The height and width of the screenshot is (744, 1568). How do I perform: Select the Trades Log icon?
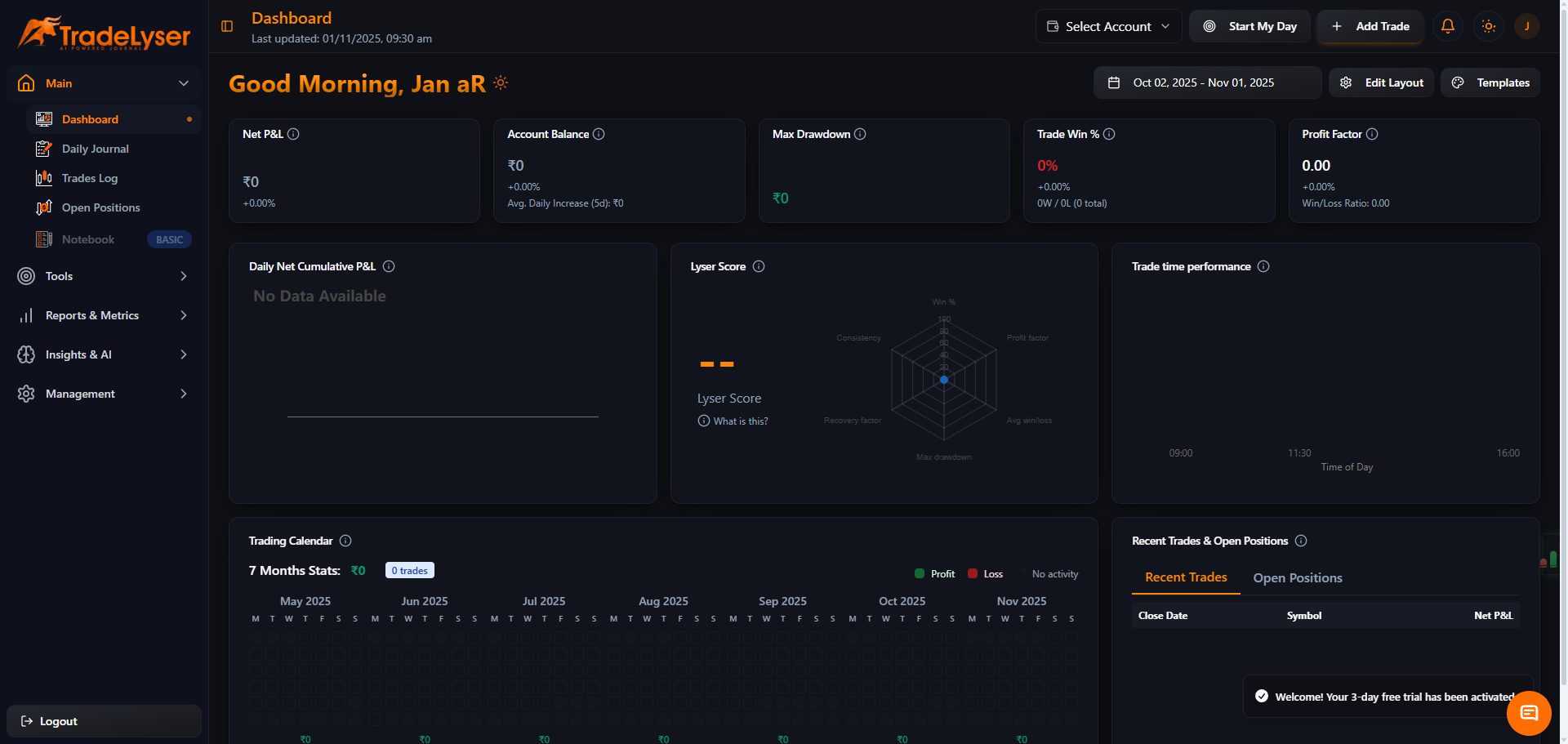coord(44,178)
